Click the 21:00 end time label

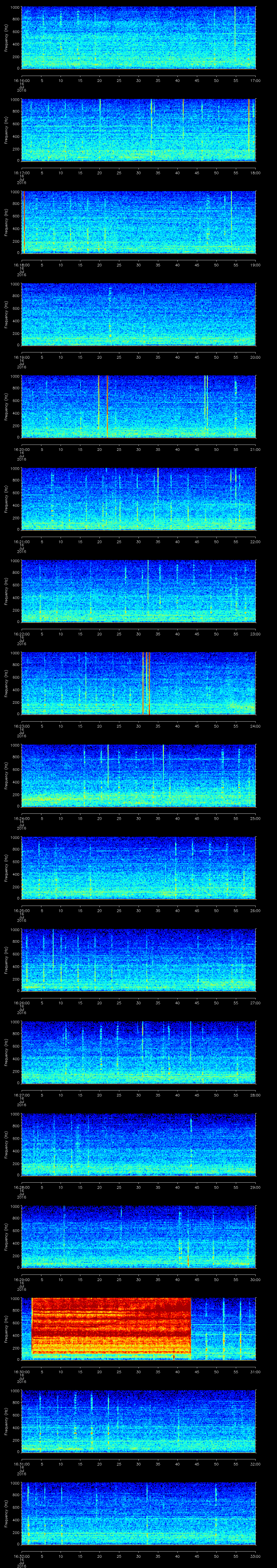point(256,450)
